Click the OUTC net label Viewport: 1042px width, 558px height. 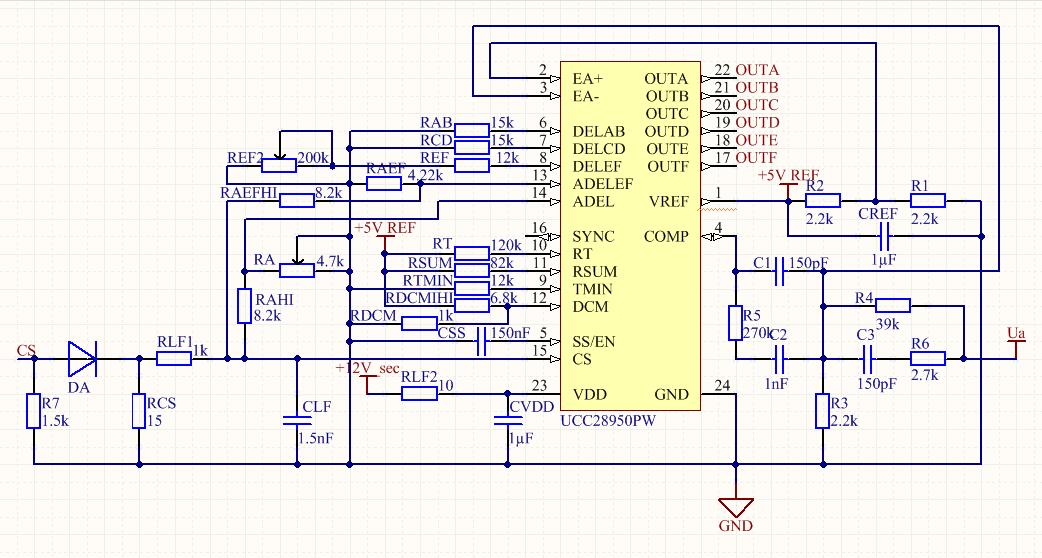757,105
